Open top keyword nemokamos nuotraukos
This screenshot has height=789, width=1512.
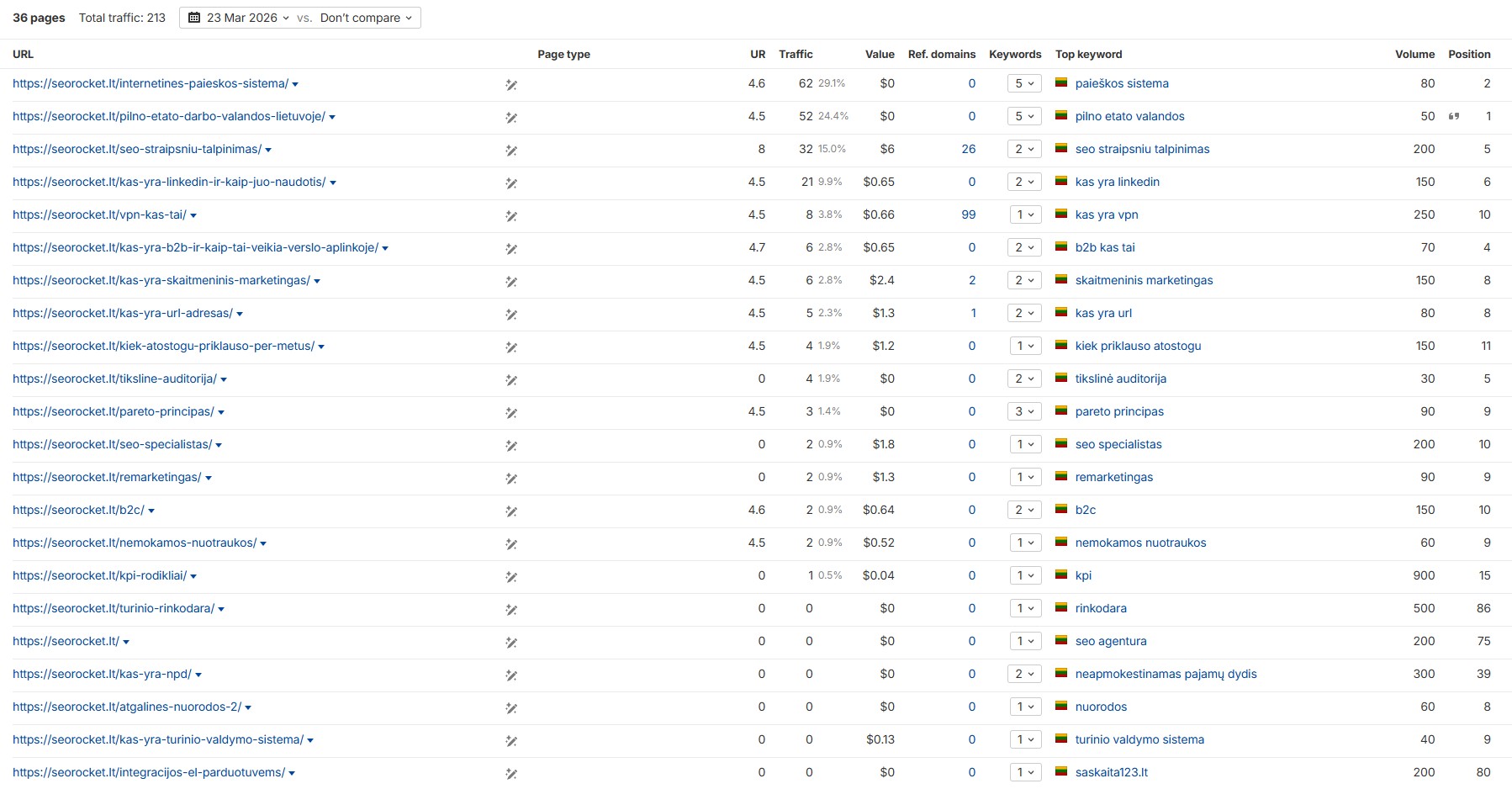(1140, 543)
